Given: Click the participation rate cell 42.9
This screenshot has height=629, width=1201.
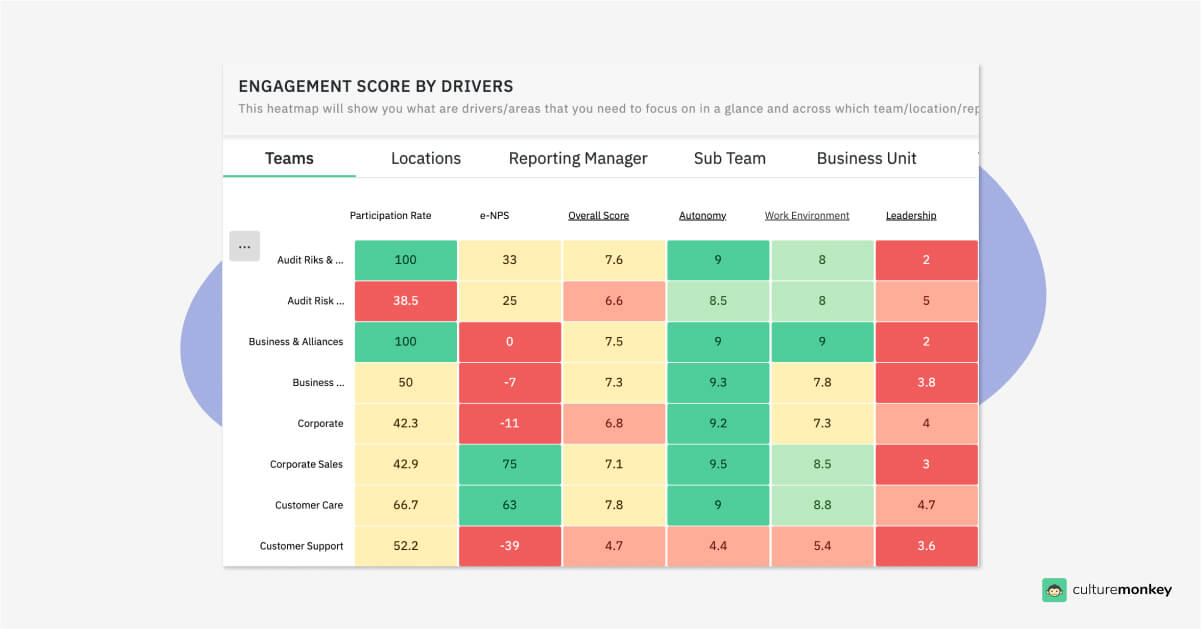Looking at the screenshot, I should 406,464.
